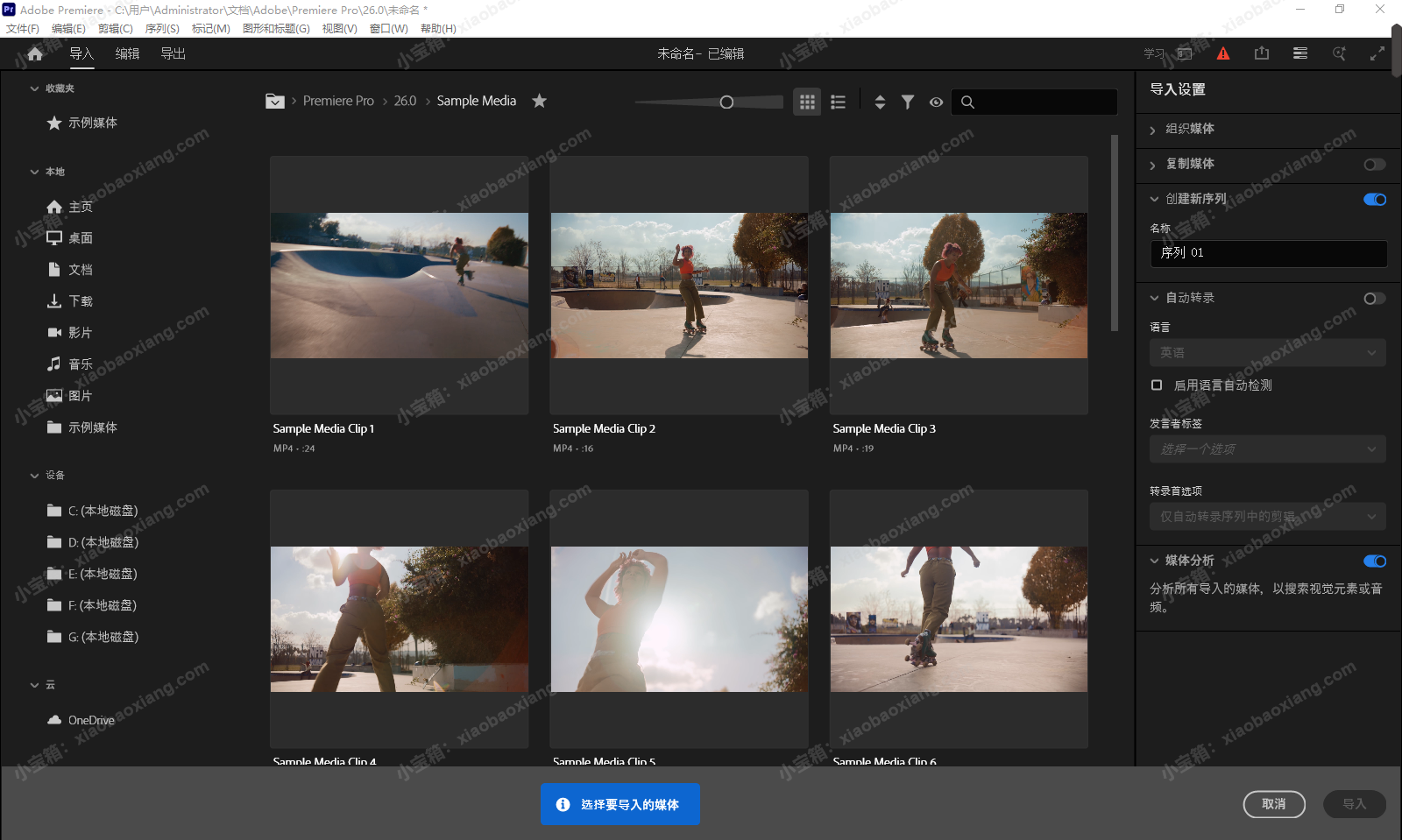Open the transcription preferences dropdown

tap(1267, 517)
